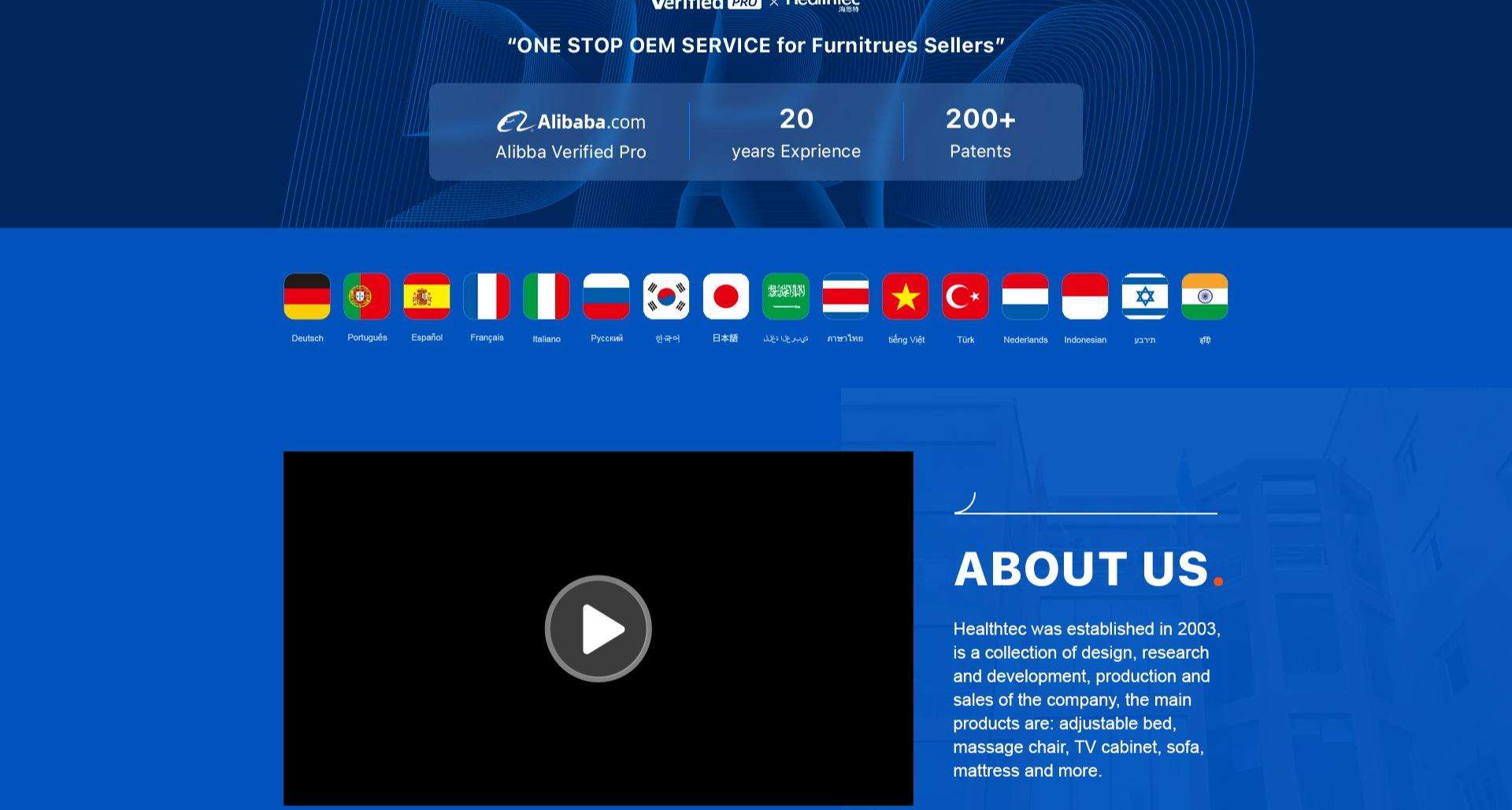Image resolution: width=1512 pixels, height=810 pixels.
Task: Click the Hindi language label under its flag
Action: pos(1205,340)
